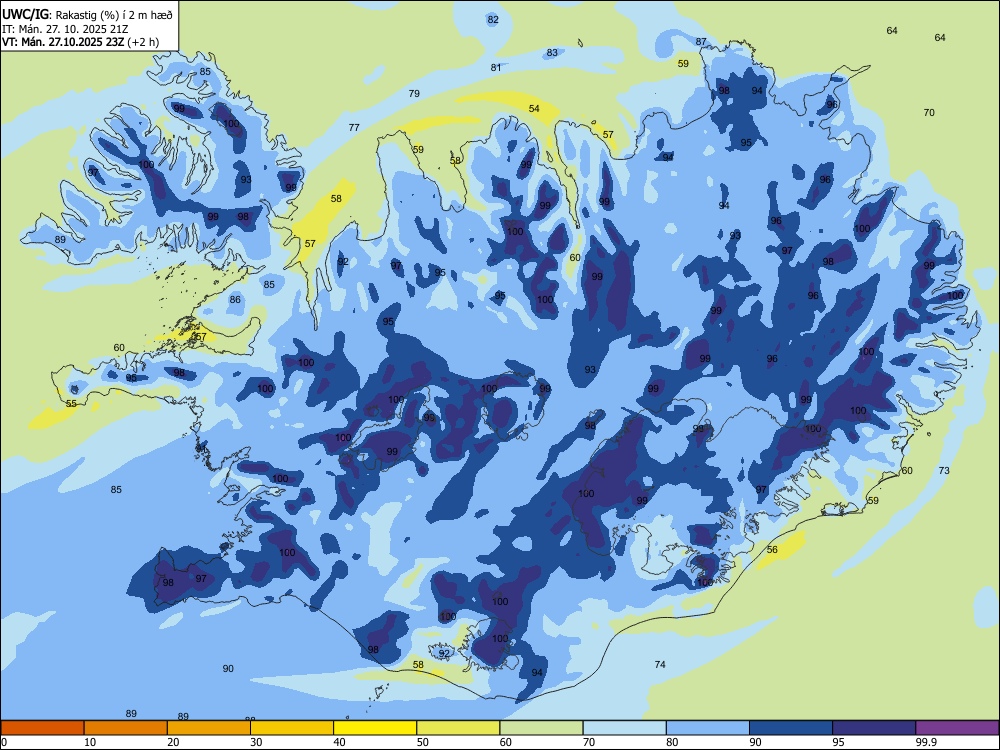This screenshot has height=750, width=1000.
Task: Click the '30' legend tick label
Action: coord(256,742)
